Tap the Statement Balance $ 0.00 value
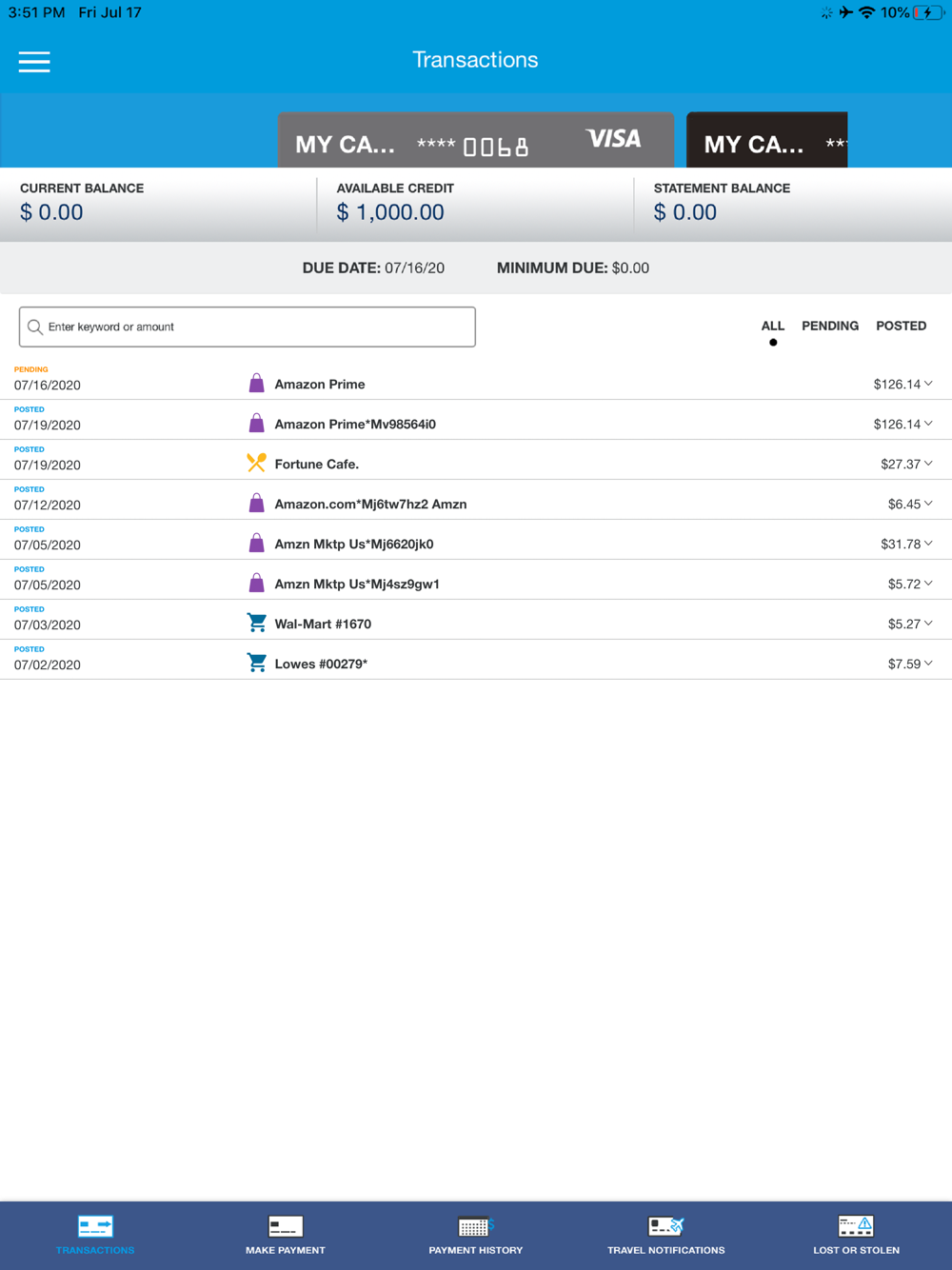Image resolution: width=952 pixels, height=1270 pixels. click(x=685, y=212)
